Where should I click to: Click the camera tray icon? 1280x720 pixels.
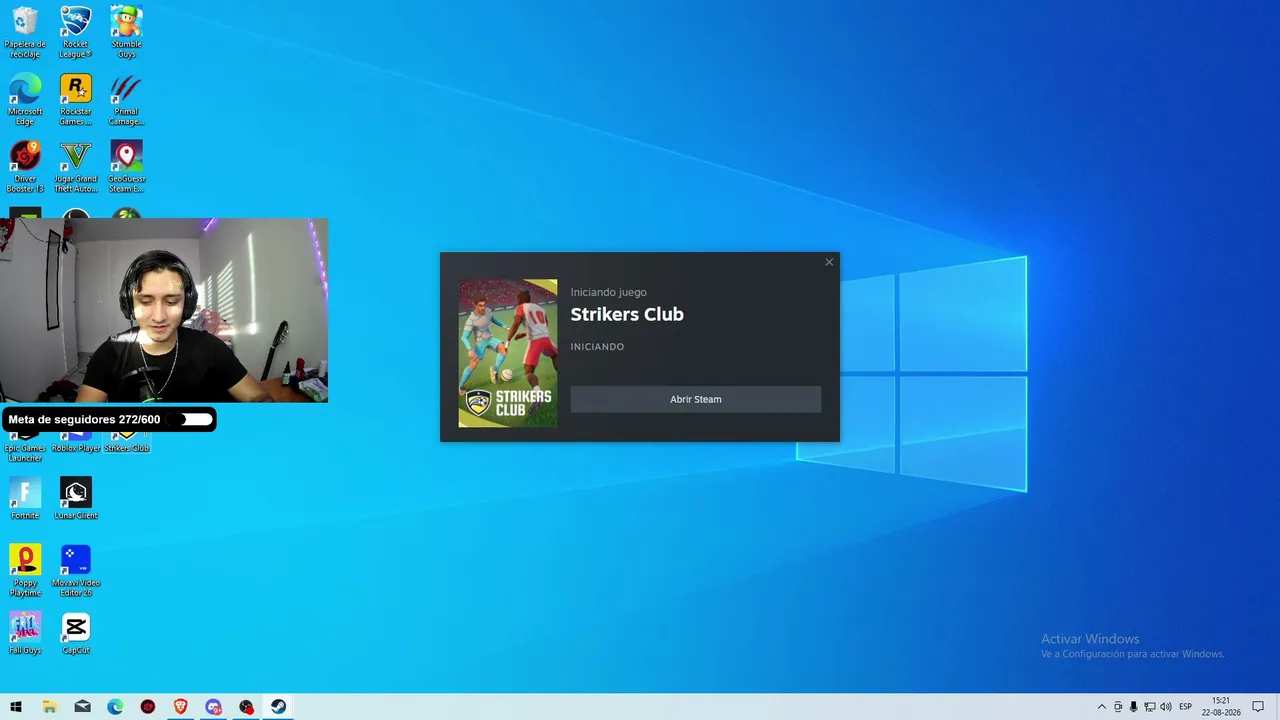click(x=1118, y=707)
